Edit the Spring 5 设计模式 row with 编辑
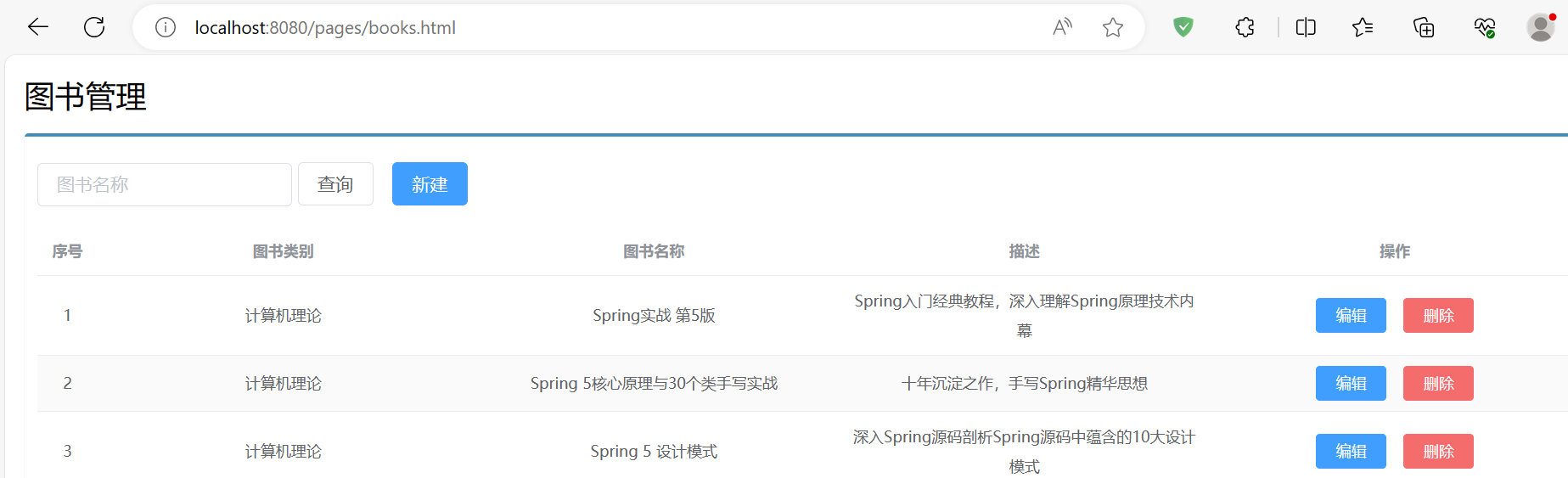Screen dimensions: 1568x478 (1351, 451)
